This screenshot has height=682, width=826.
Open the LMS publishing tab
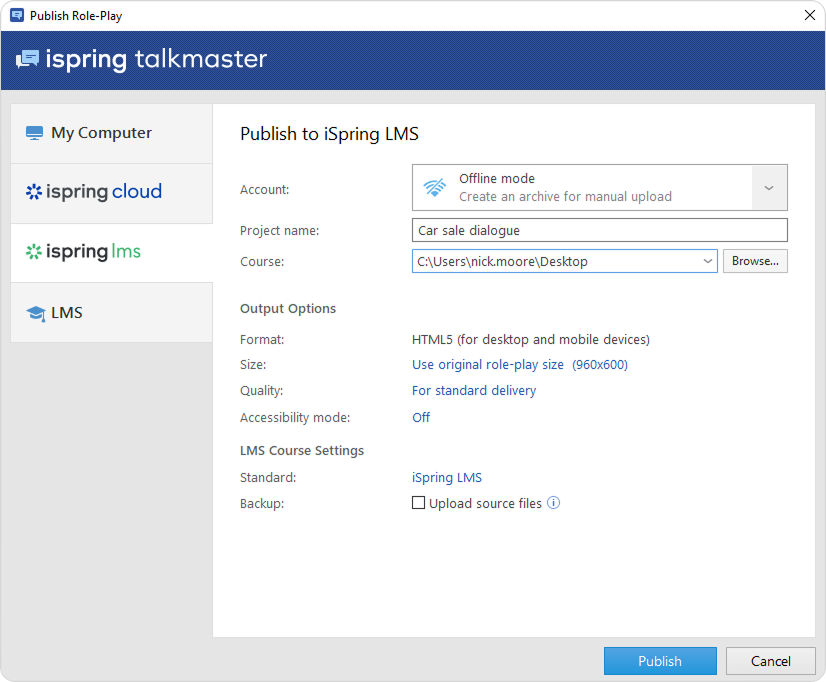point(111,313)
